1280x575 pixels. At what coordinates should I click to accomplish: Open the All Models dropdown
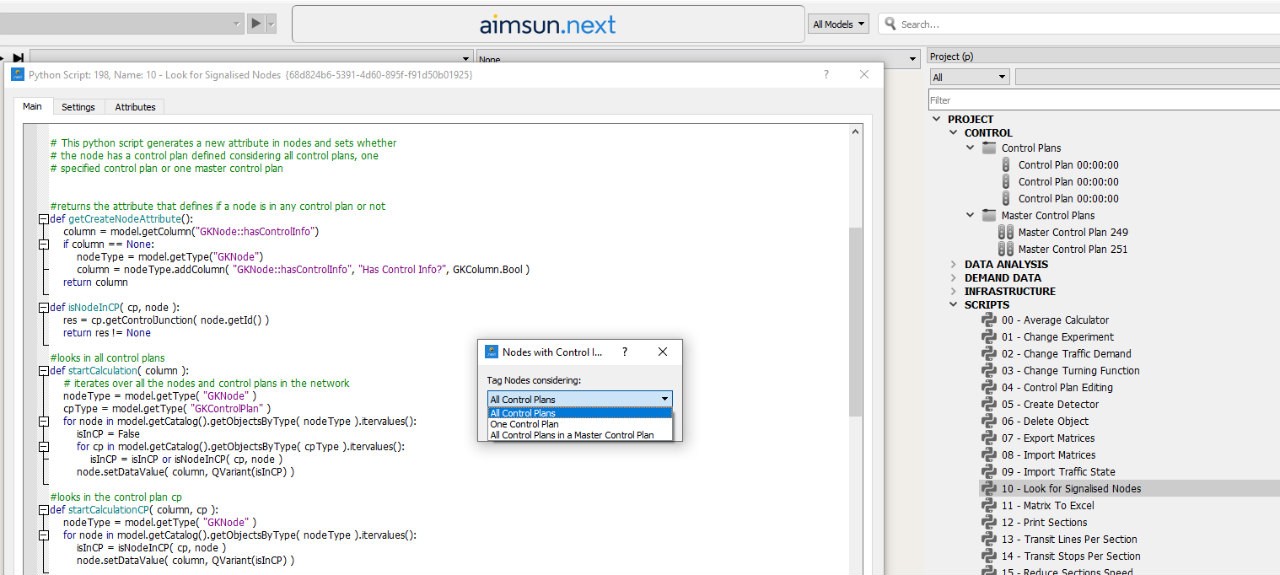(839, 24)
